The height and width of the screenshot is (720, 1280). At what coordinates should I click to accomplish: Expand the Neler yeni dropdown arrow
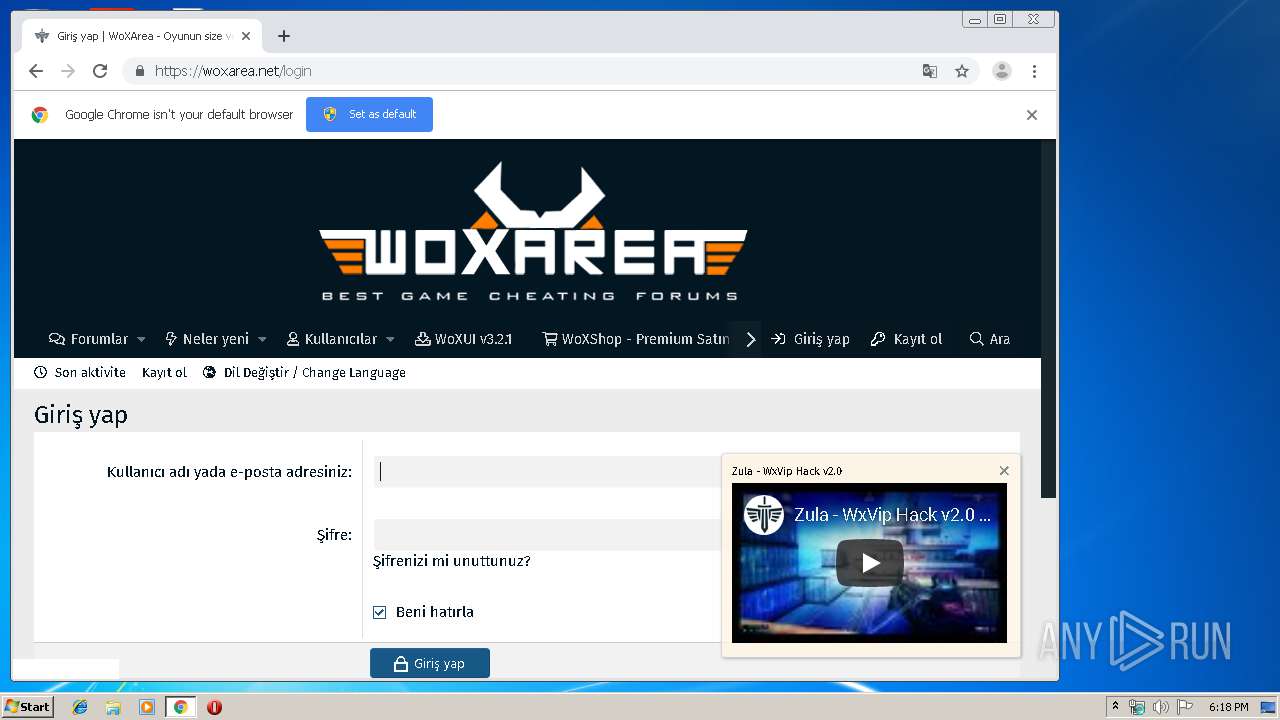click(x=262, y=339)
